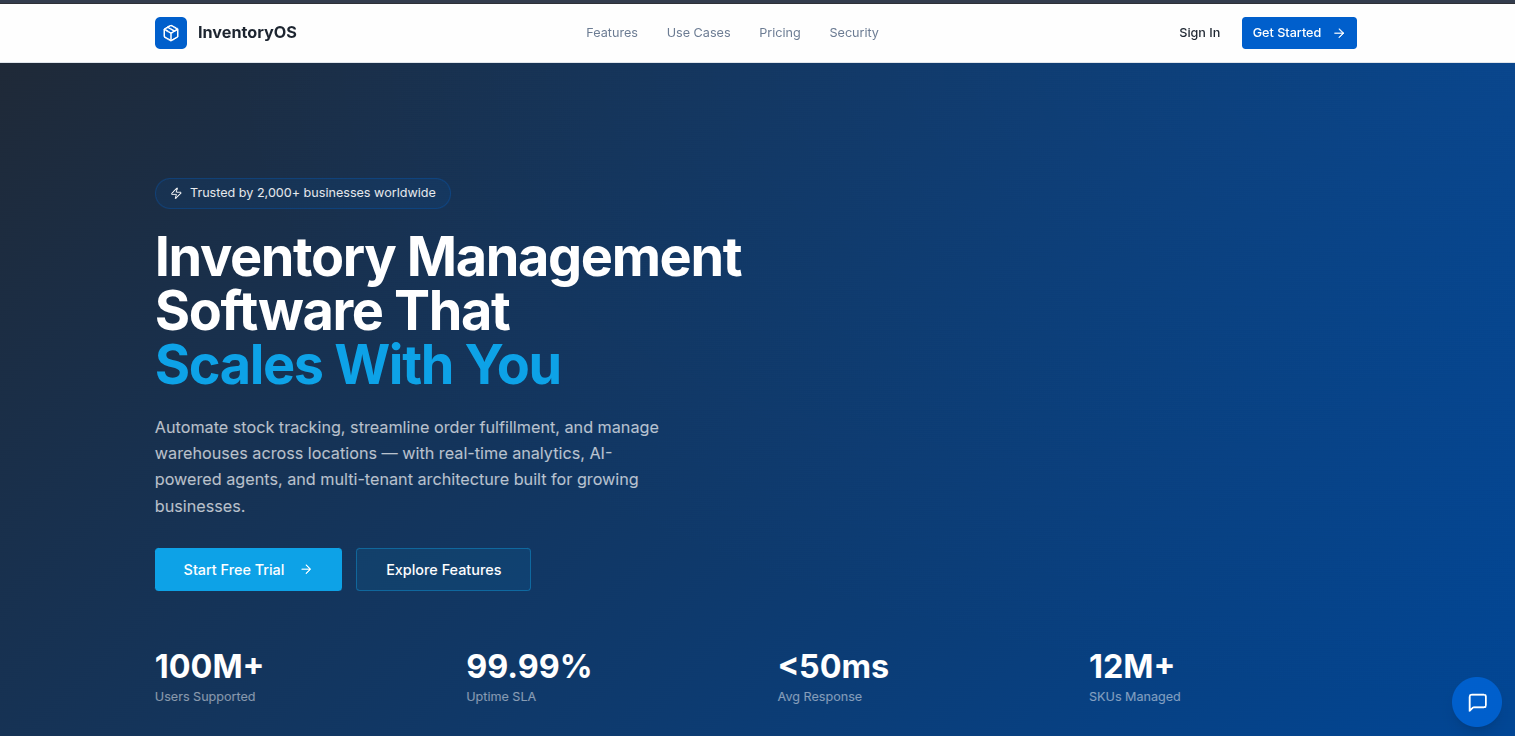Open the Security nav link
This screenshot has height=736, width=1515.
pos(854,33)
